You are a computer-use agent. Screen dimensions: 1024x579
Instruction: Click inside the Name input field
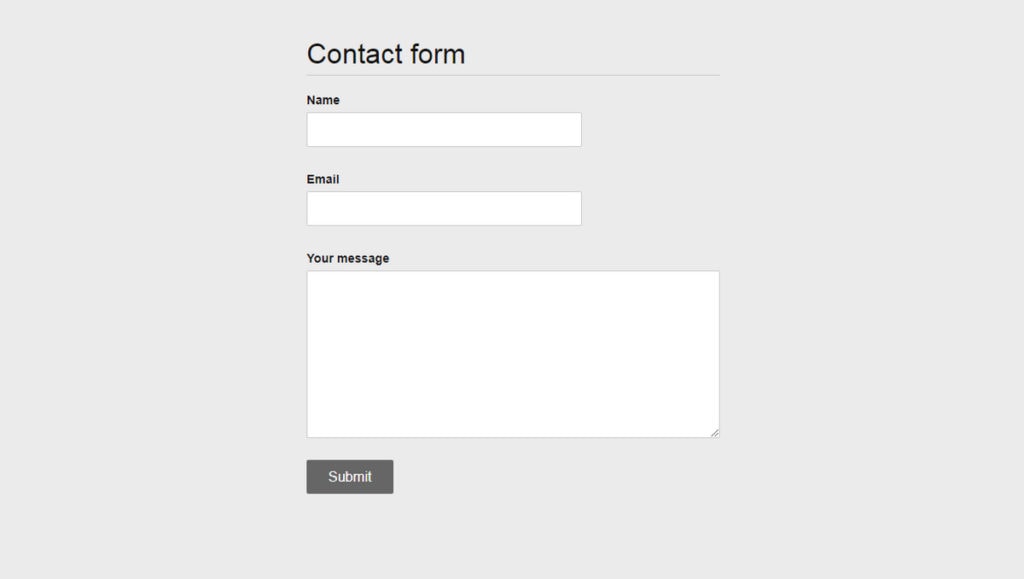pyautogui.click(x=443, y=129)
